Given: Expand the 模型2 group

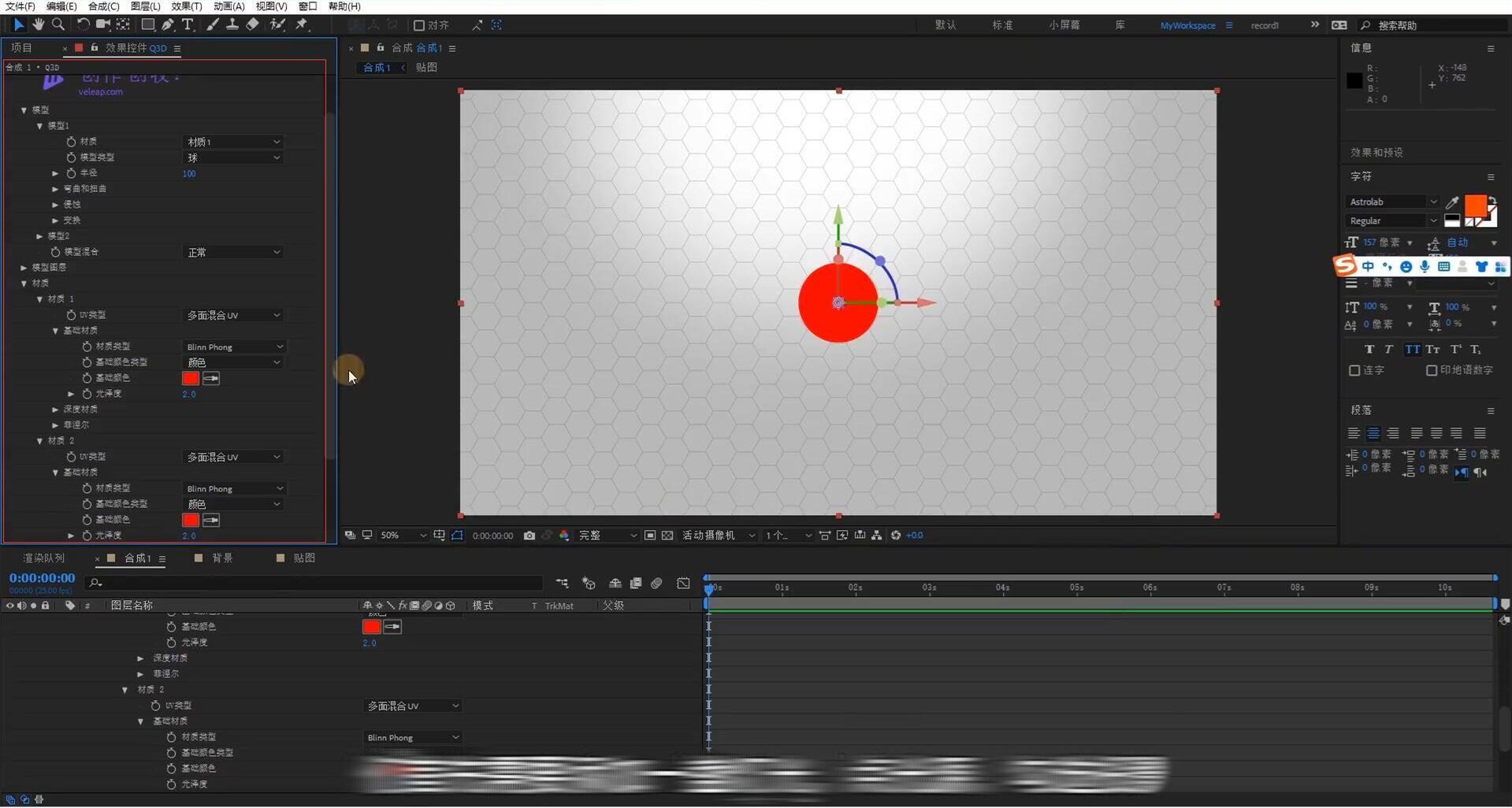Looking at the screenshot, I should click(39, 236).
